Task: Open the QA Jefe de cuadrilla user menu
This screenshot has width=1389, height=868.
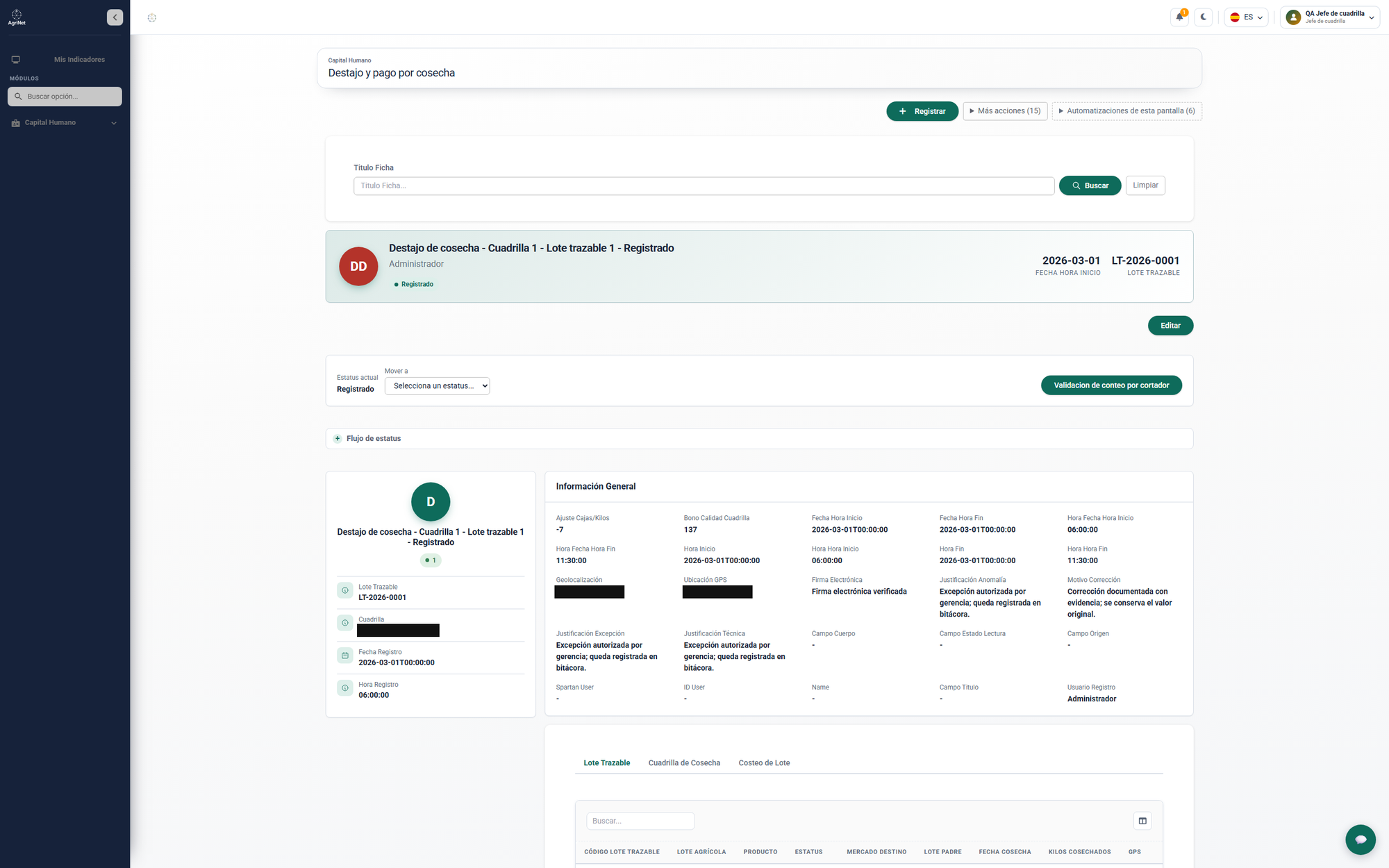Action: pos(1330,17)
